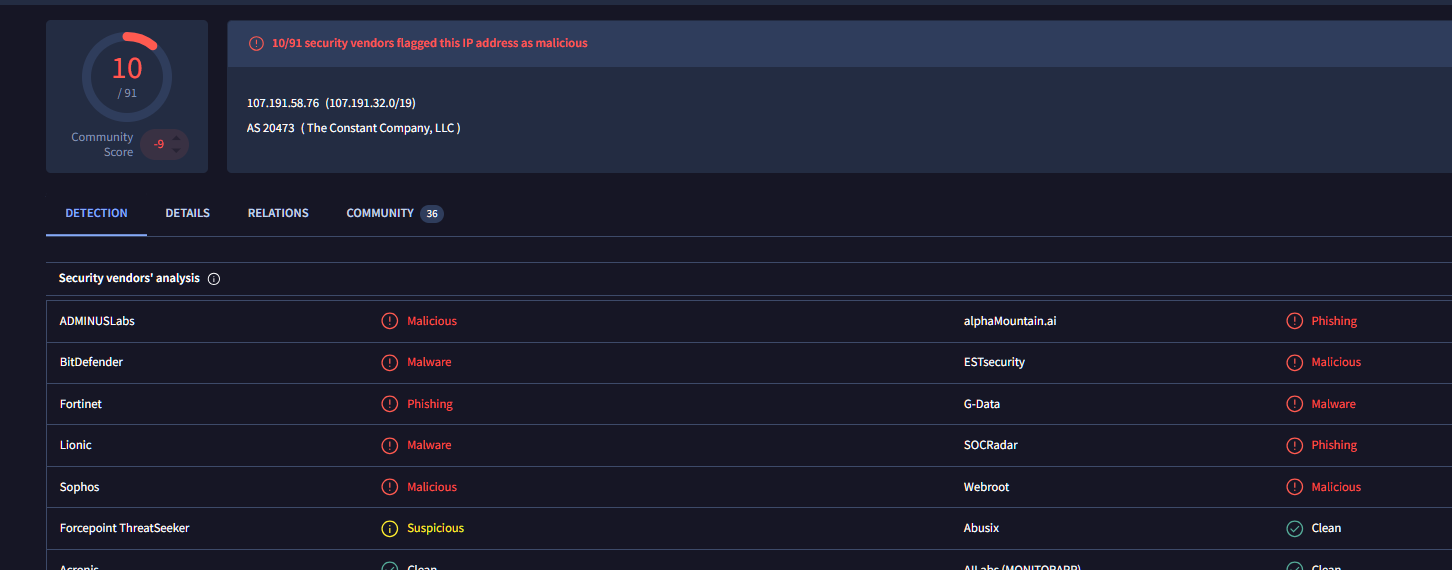1452x570 pixels.
Task: Click the Malware verdict for BitDefender
Action: point(429,362)
